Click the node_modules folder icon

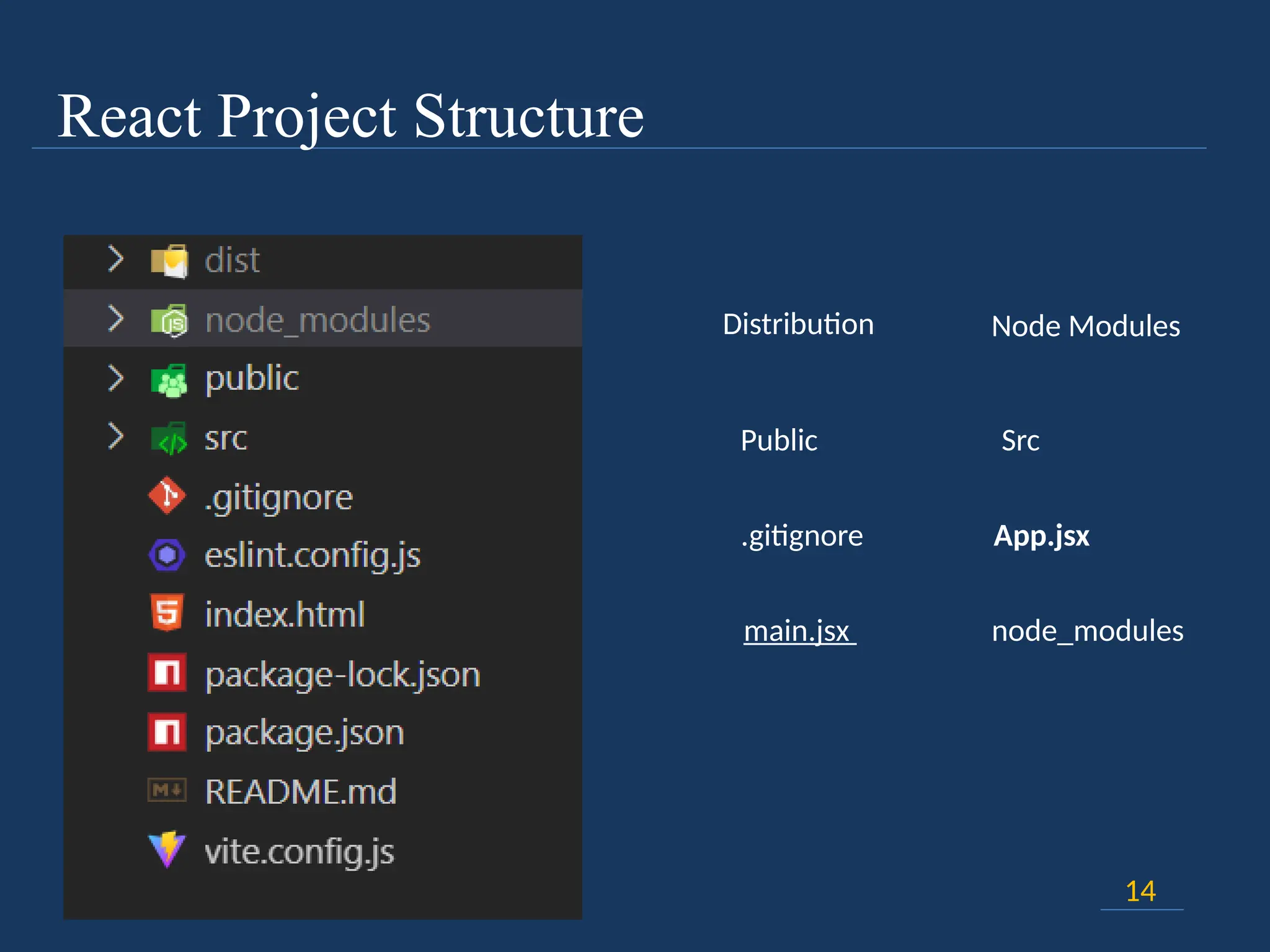tap(169, 320)
